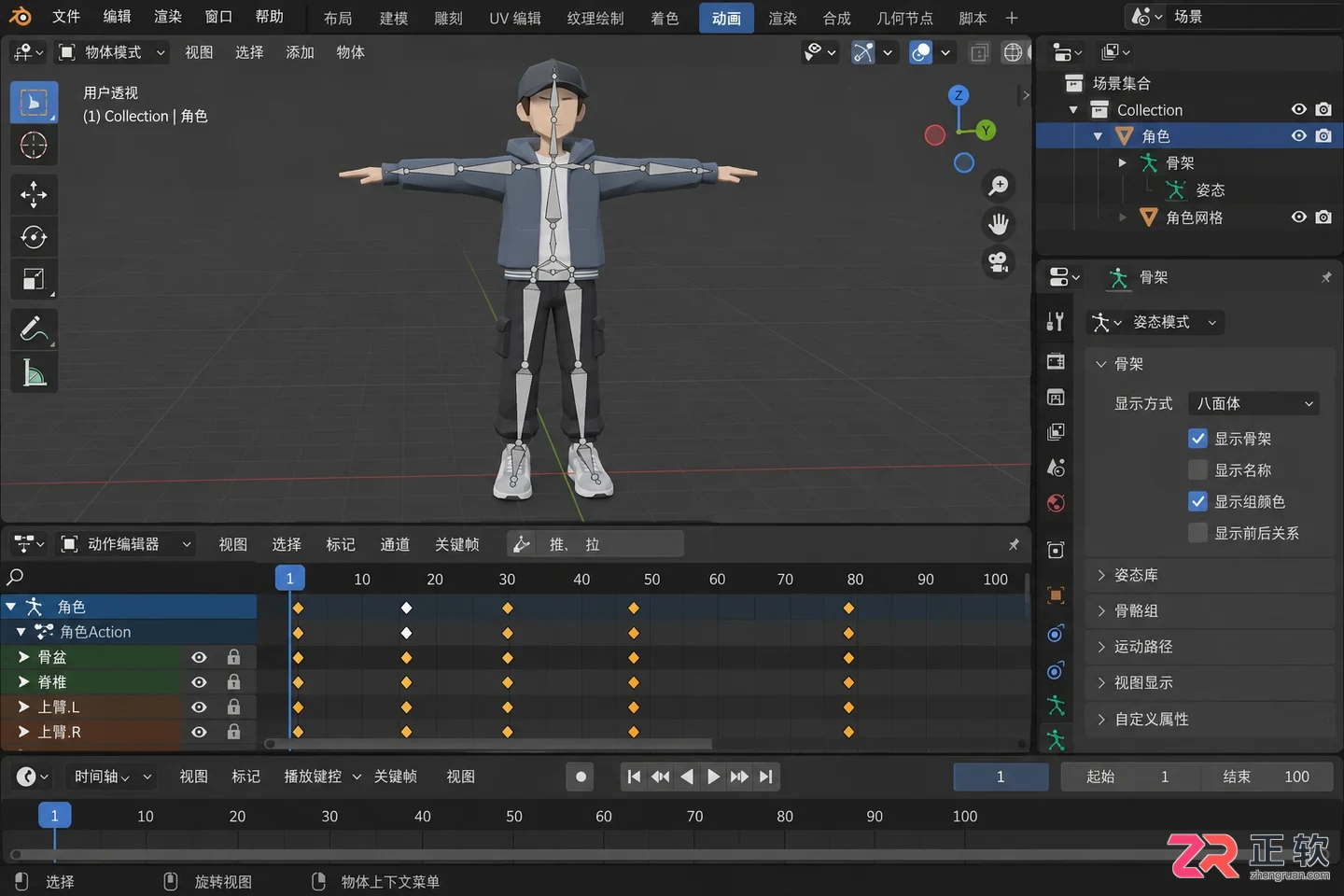Screen dimensions: 1344x896
Task: Open the 动作编辑器 mode dropdown
Action: click(x=124, y=544)
